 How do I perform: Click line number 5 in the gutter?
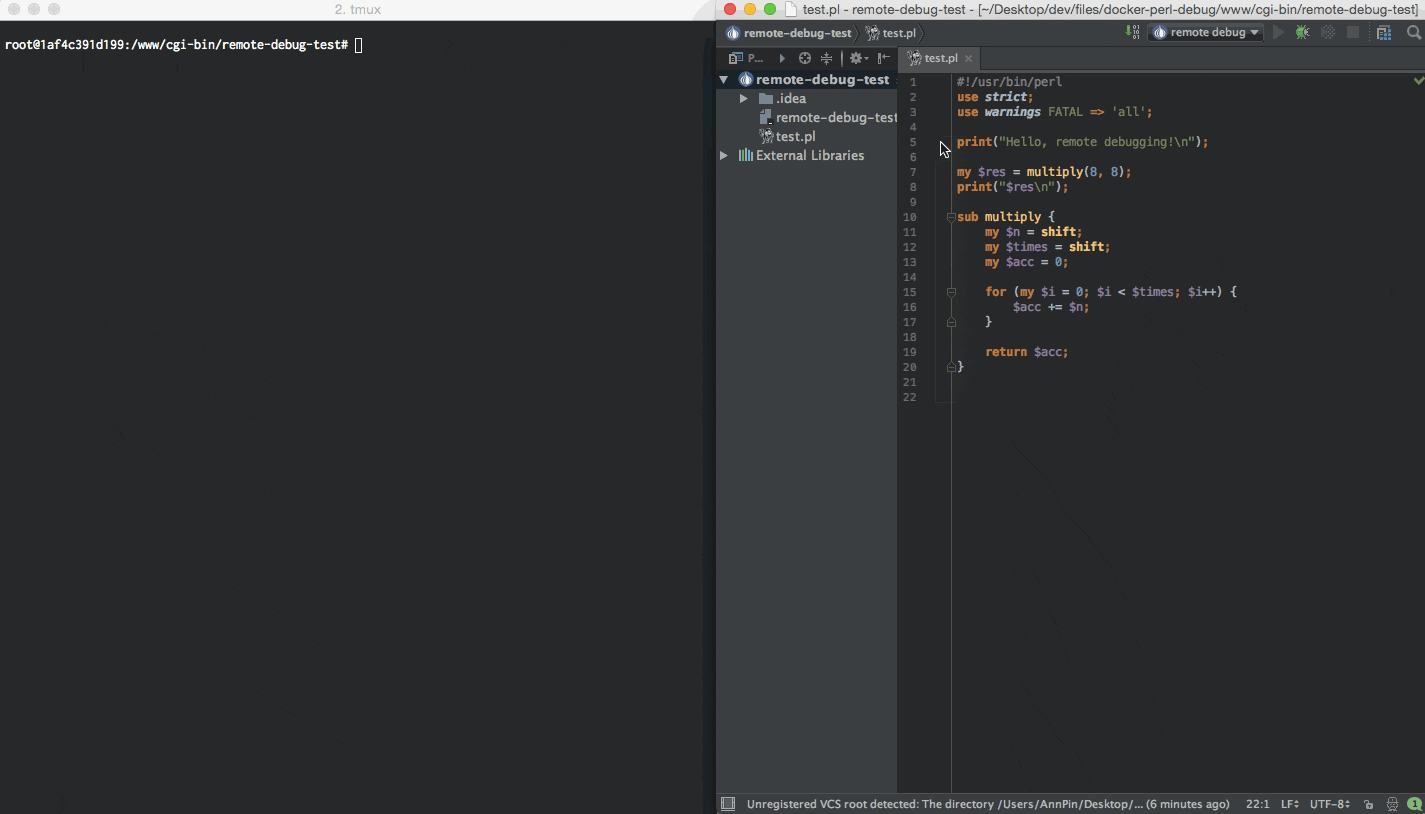pos(912,142)
